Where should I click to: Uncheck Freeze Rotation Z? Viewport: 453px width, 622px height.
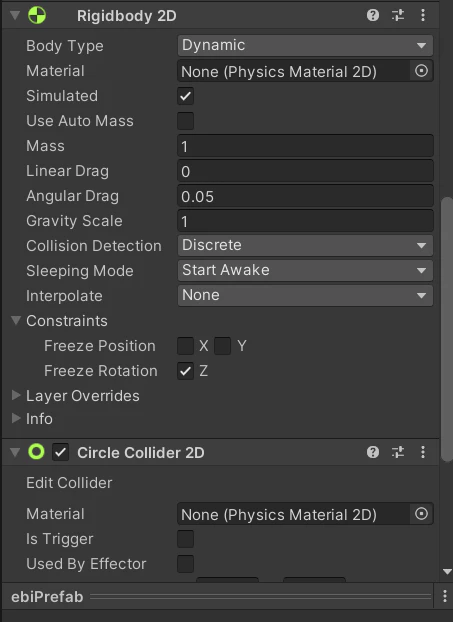pyautogui.click(x=186, y=371)
